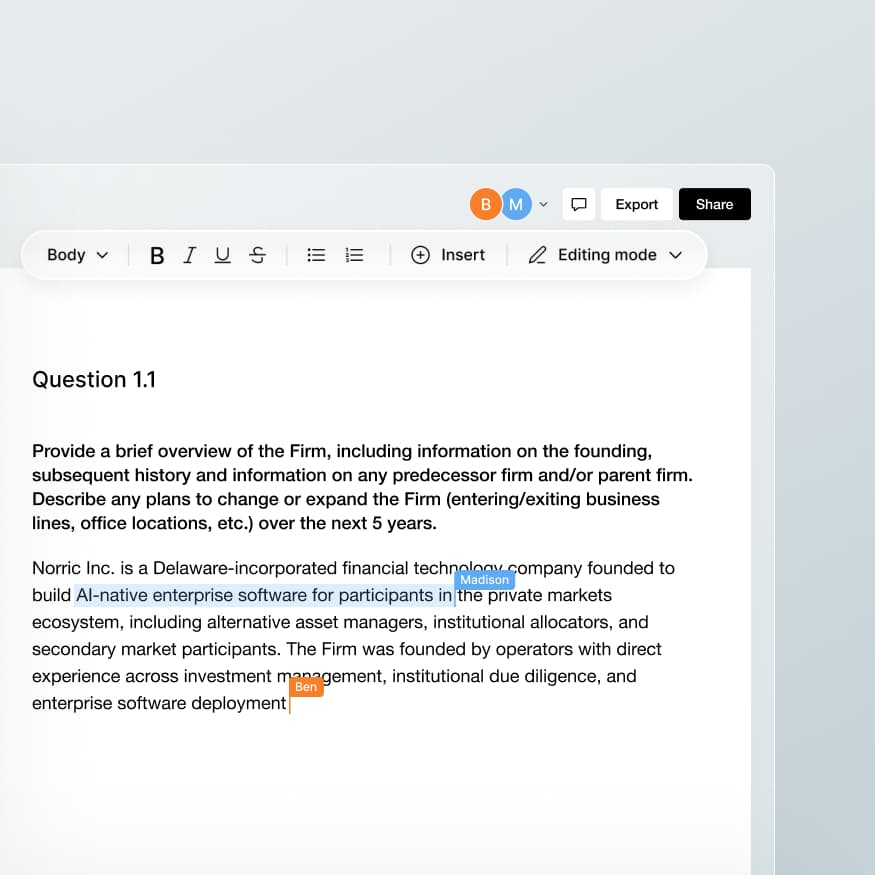The height and width of the screenshot is (875, 875).
Task: Select Ben's collaborator avatar
Action: 486,204
